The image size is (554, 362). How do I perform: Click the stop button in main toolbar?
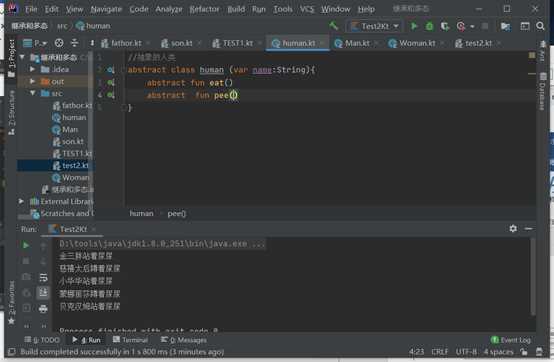[x=485, y=26]
